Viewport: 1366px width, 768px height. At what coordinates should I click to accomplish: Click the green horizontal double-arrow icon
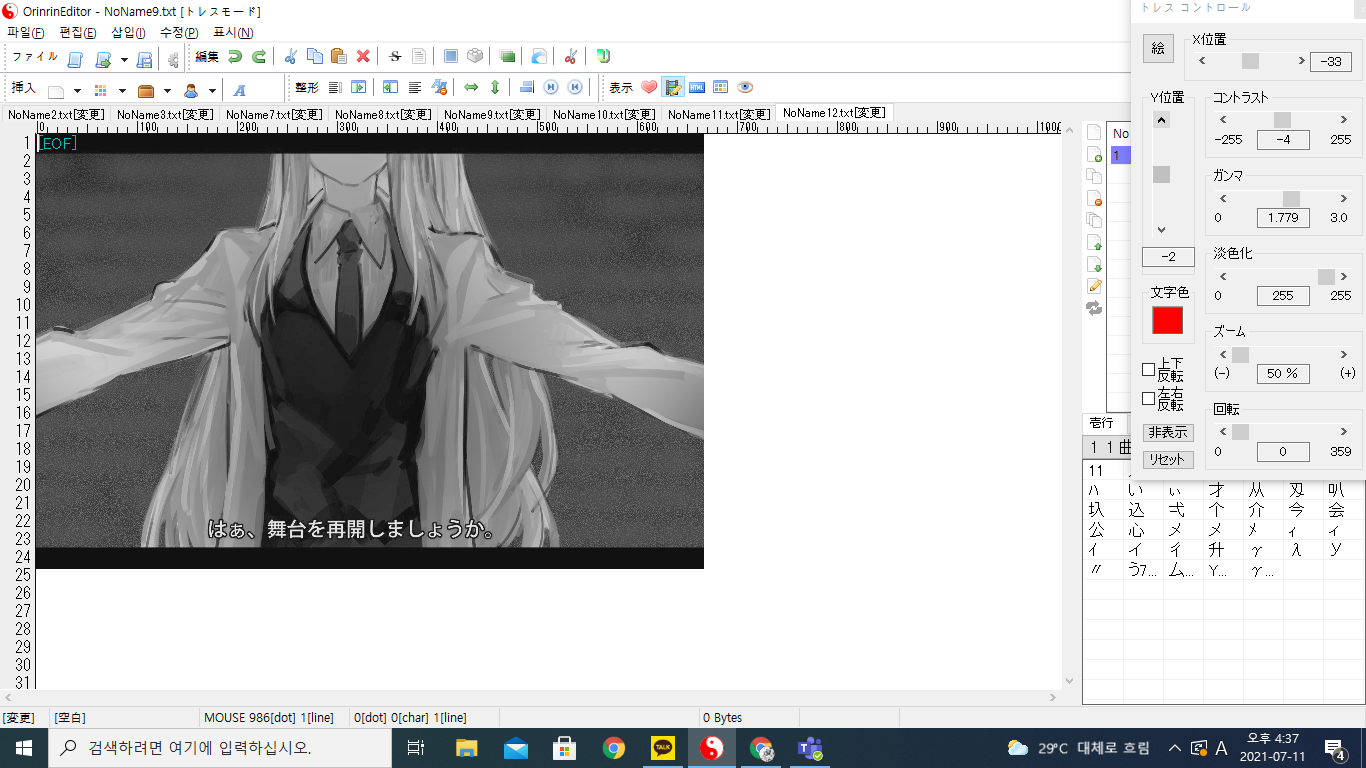tap(471, 88)
